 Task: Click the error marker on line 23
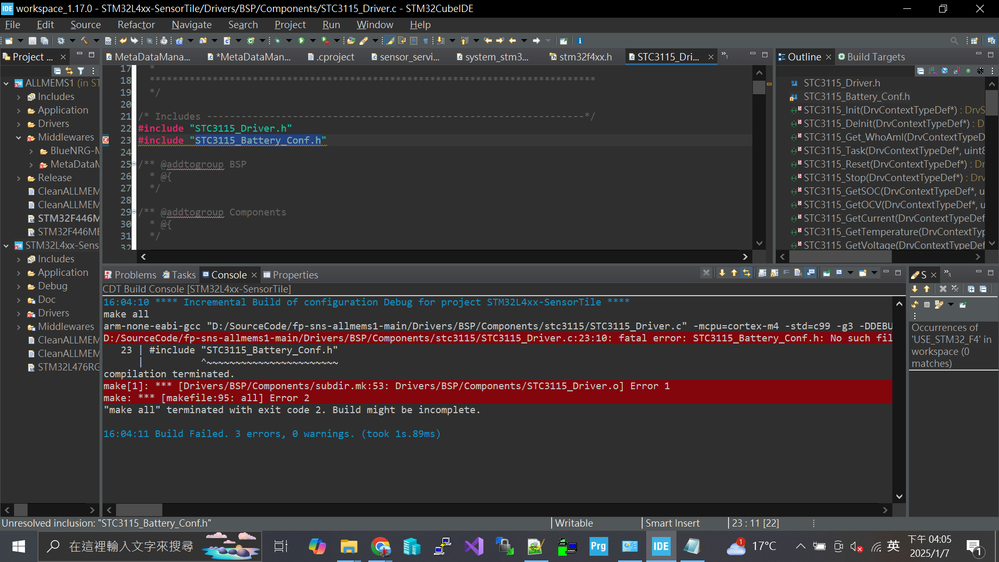coord(106,140)
